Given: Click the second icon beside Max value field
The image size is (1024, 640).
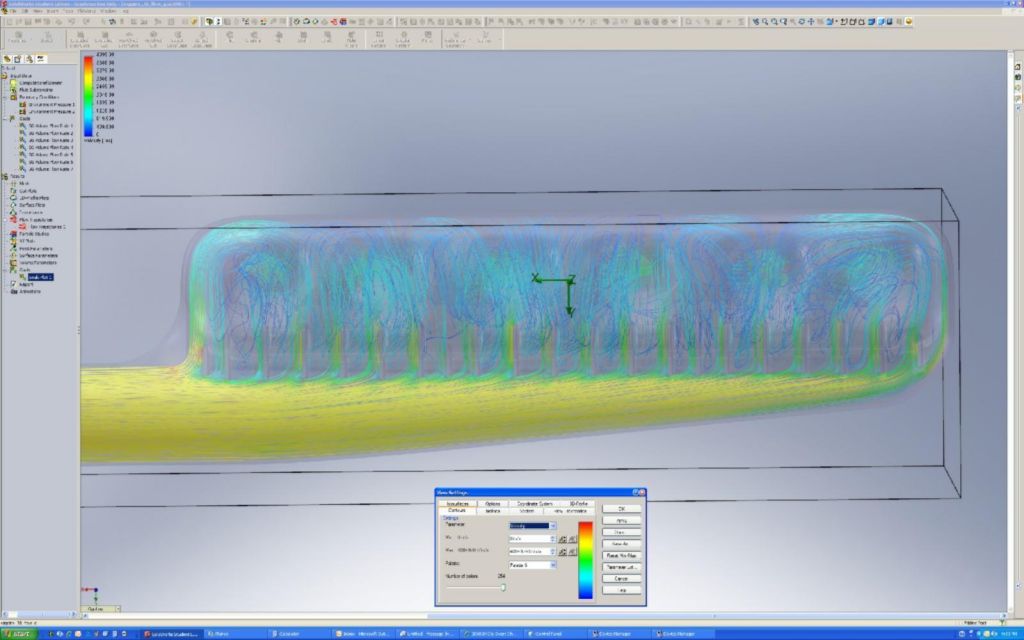Looking at the screenshot, I should pyautogui.click(x=573, y=552).
